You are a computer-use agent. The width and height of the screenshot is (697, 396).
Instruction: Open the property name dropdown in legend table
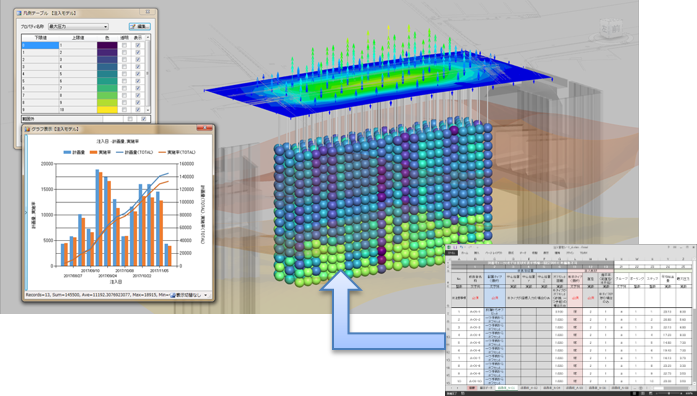78,27
